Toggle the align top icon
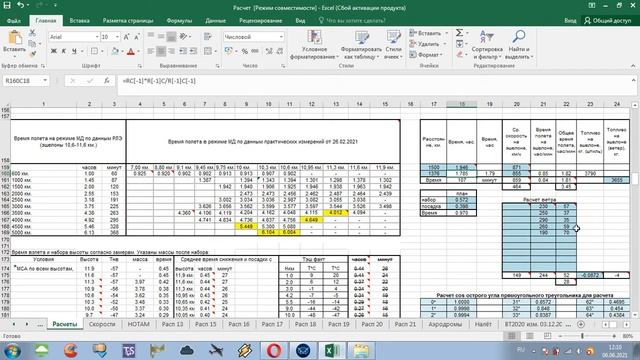Viewport: 640px width, 360px height. point(151,37)
